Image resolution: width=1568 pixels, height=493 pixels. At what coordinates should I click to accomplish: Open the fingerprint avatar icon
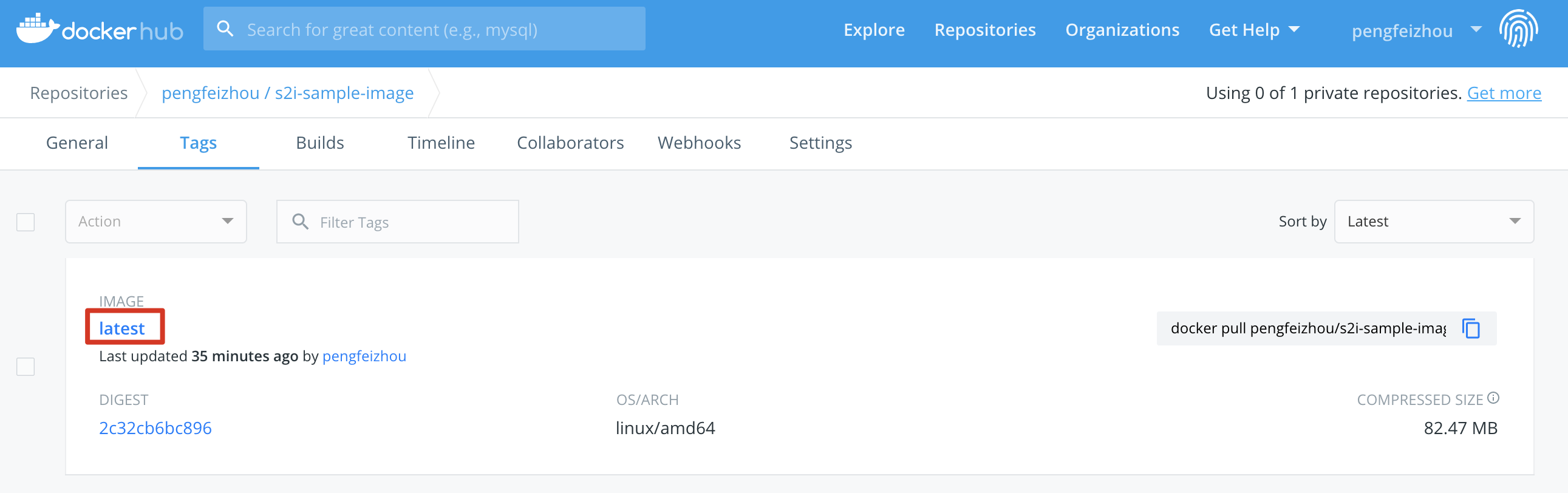(1518, 29)
